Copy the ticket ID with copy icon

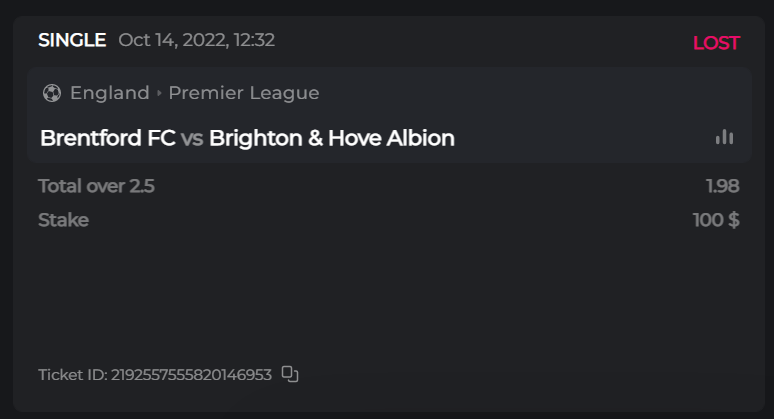[290, 374]
